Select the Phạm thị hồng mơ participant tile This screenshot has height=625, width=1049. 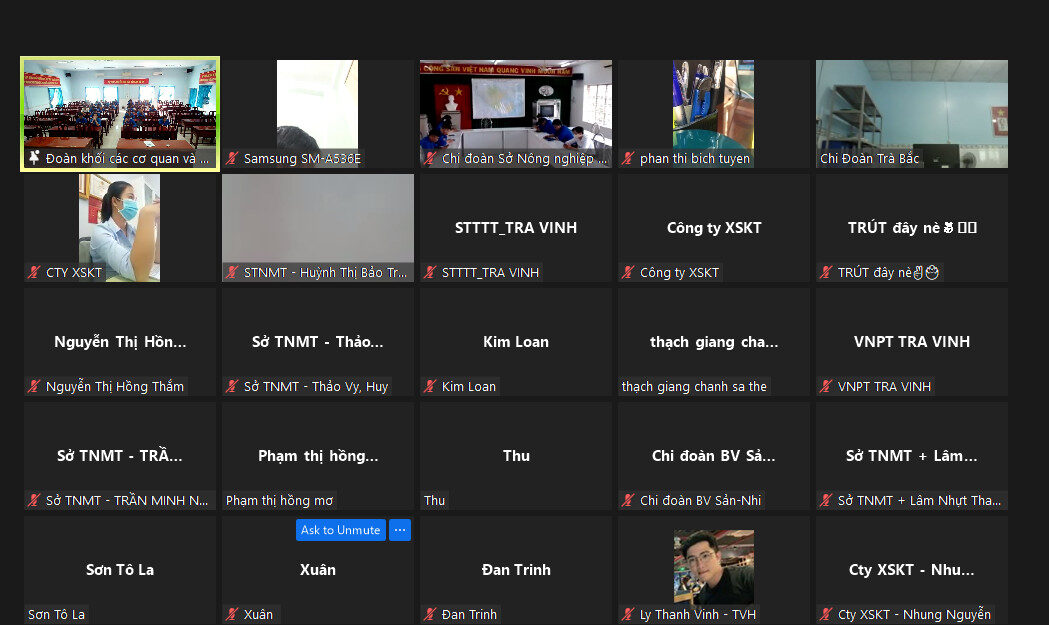point(317,456)
